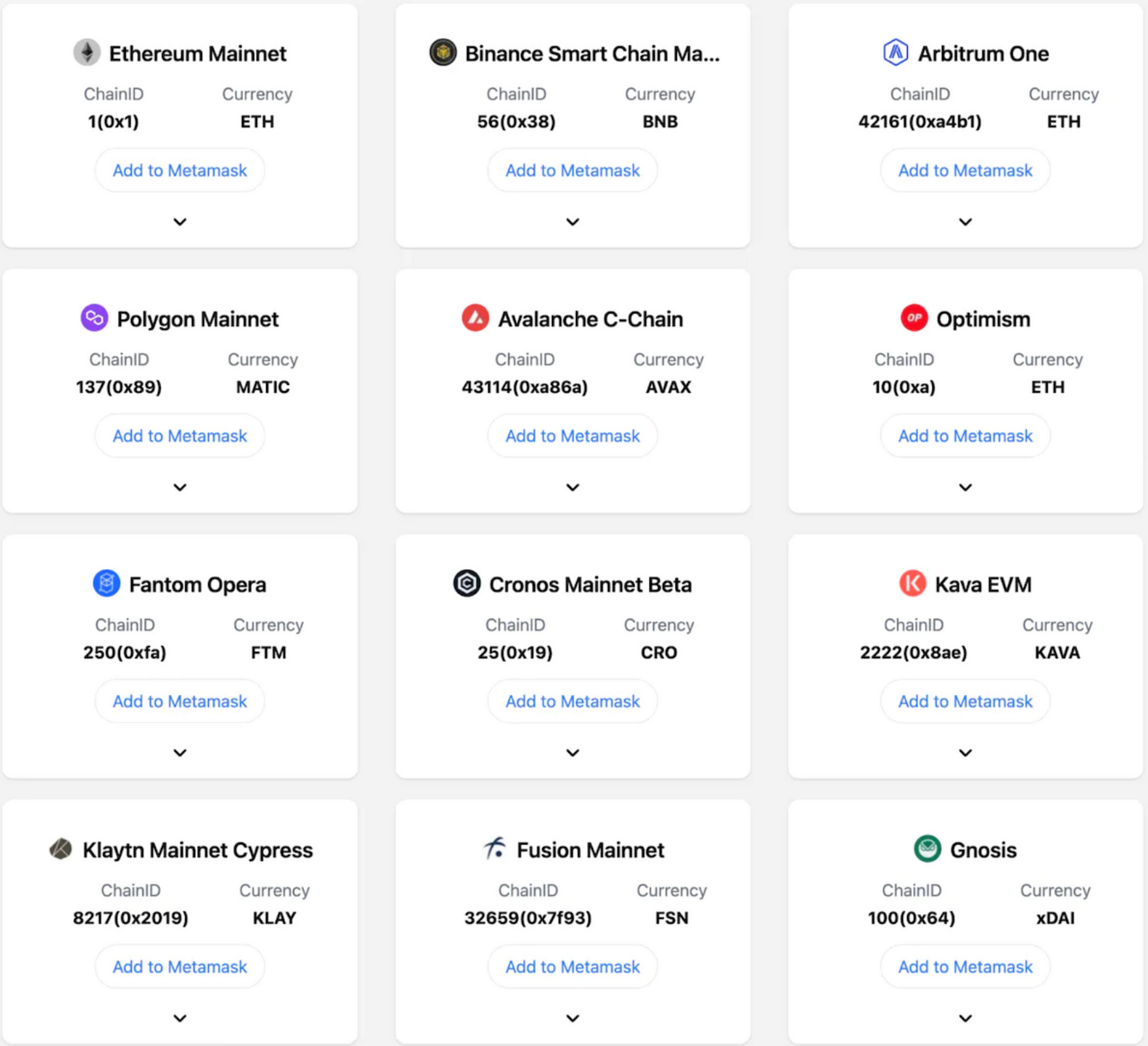Image resolution: width=1148 pixels, height=1046 pixels.
Task: Click chain ID value 42161(0xa4b1)
Action: click(920, 121)
